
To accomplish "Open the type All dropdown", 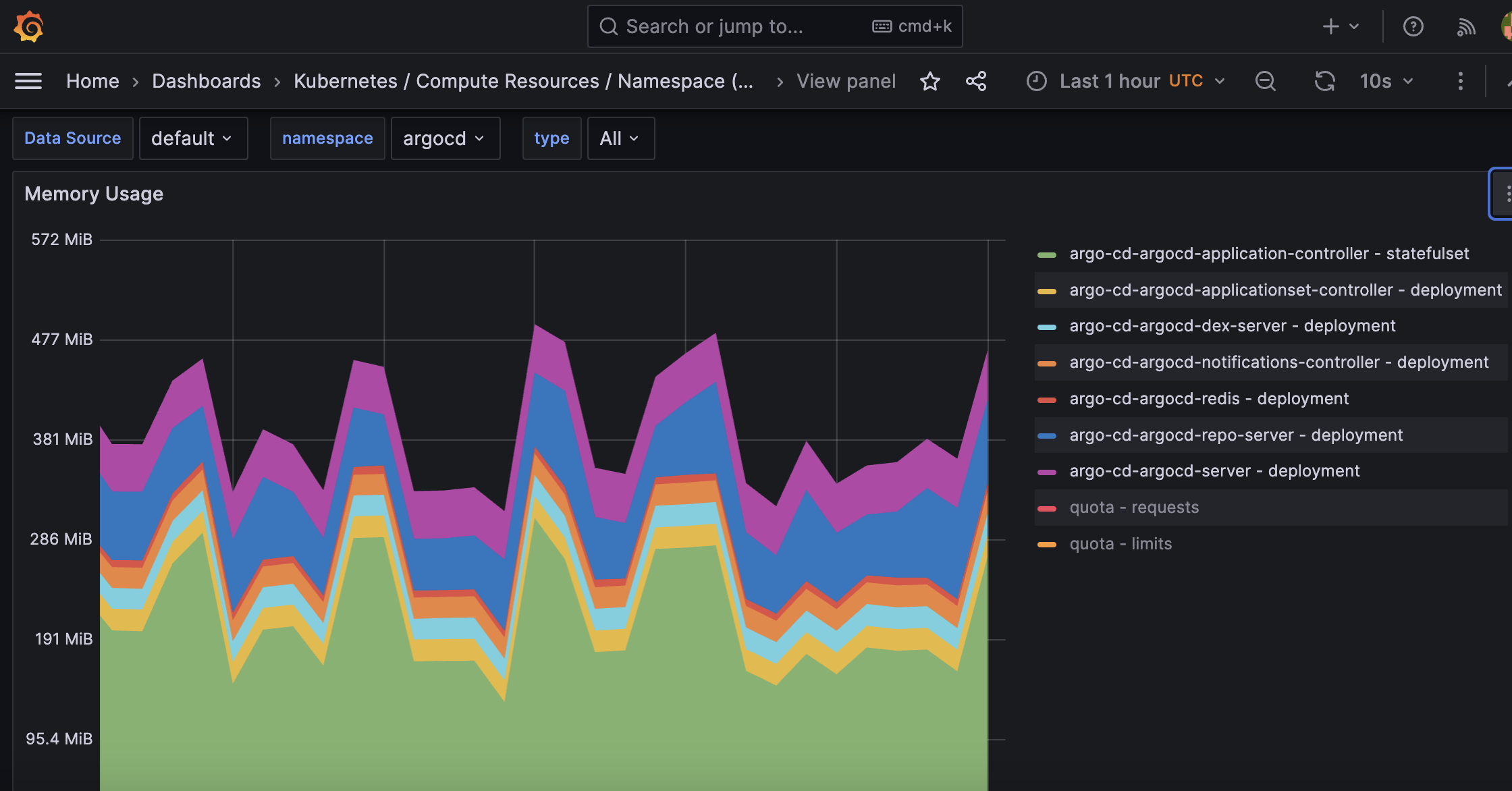I will click(620, 138).
